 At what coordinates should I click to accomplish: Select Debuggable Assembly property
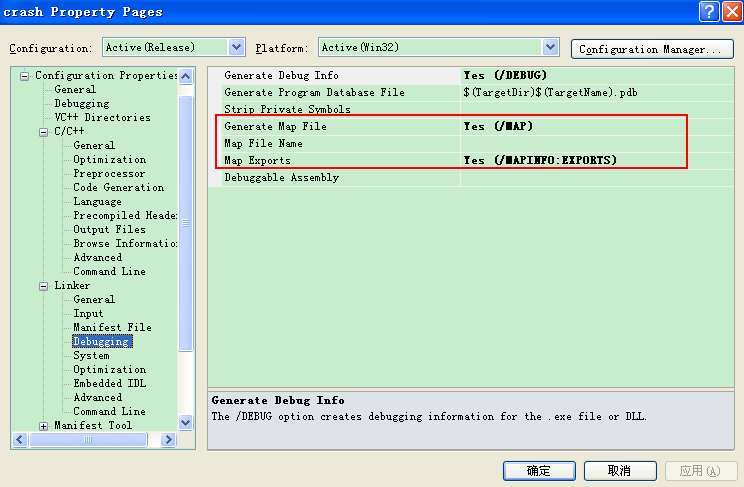pyautogui.click(x=281, y=178)
